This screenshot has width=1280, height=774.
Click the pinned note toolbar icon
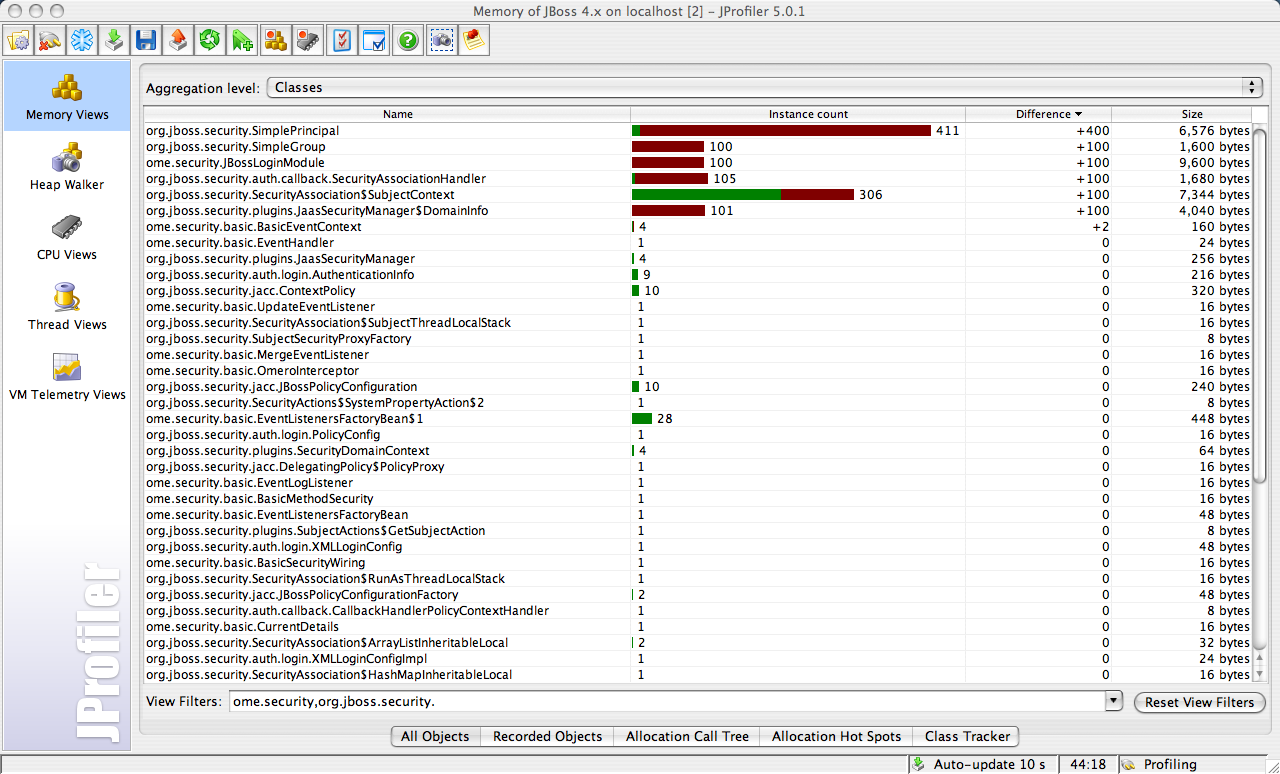click(x=474, y=40)
